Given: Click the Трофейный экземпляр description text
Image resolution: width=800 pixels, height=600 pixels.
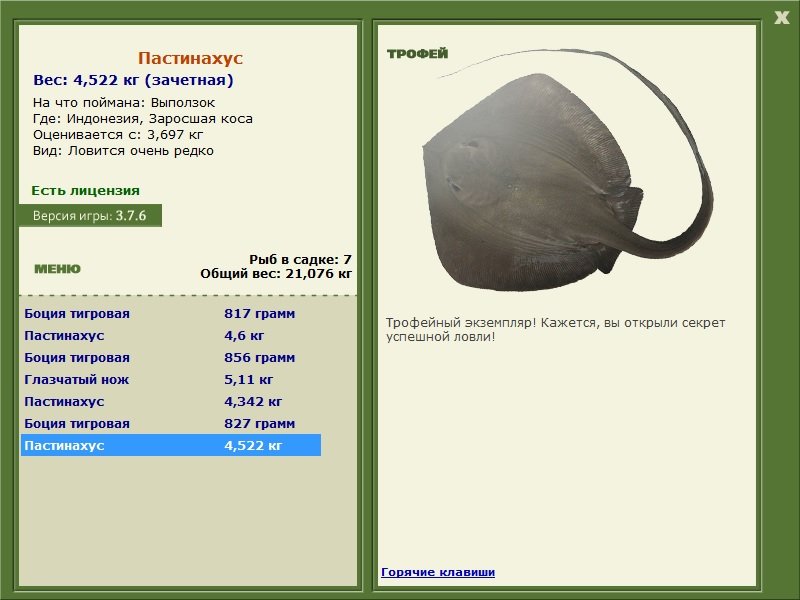Looking at the screenshot, I should [555, 330].
